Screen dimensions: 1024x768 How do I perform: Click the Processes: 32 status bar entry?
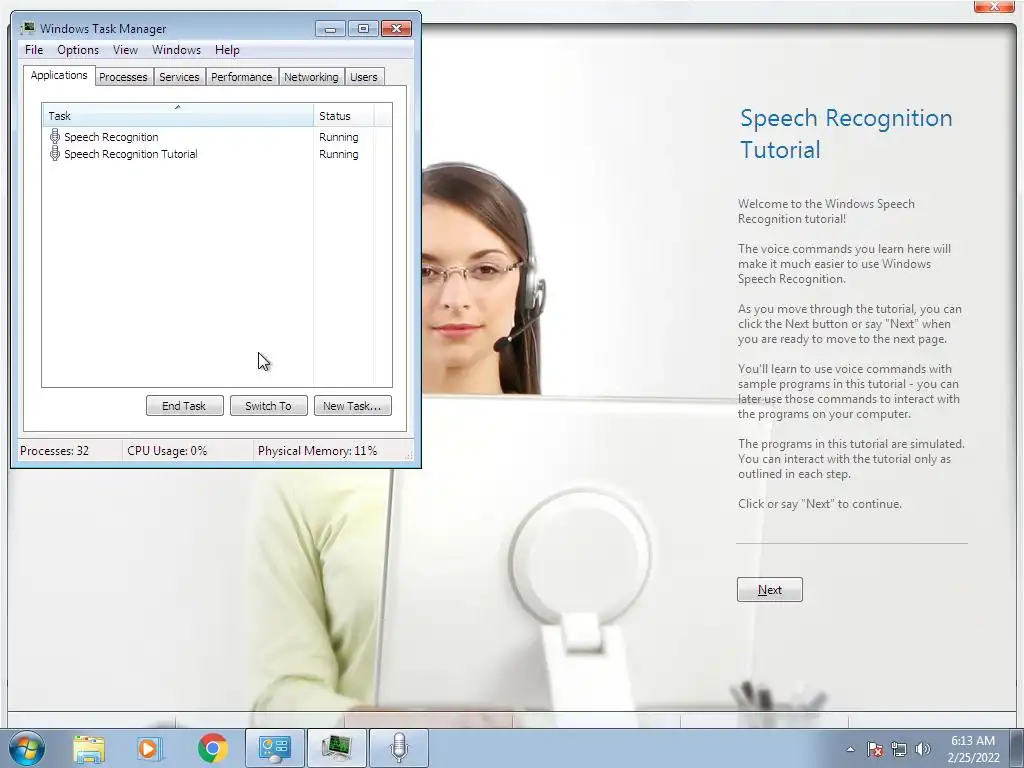click(x=54, y=451)
